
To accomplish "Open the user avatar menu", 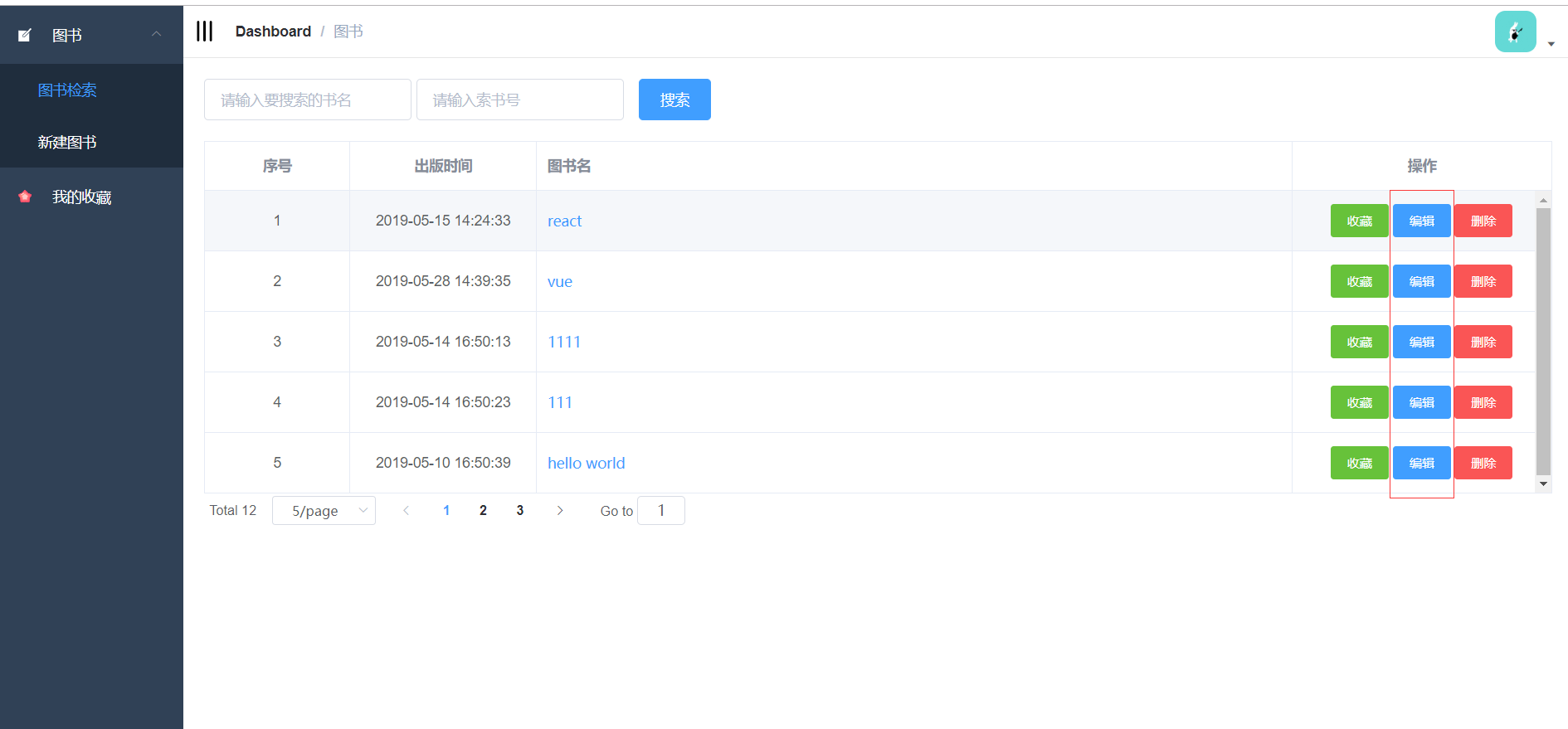I will [x=1515, y=32].
